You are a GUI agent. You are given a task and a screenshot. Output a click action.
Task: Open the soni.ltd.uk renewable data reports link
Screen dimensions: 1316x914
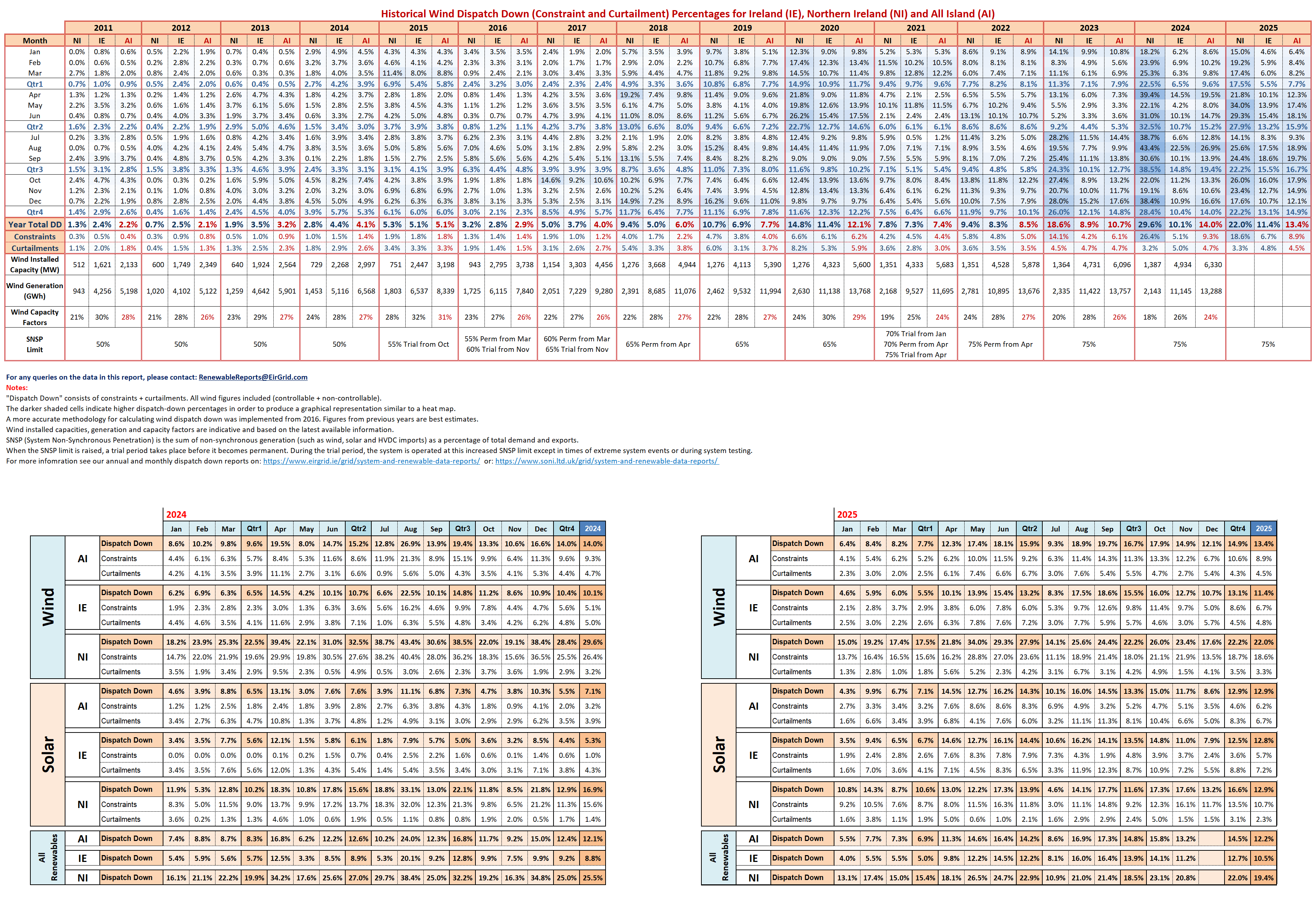[606, 461]
